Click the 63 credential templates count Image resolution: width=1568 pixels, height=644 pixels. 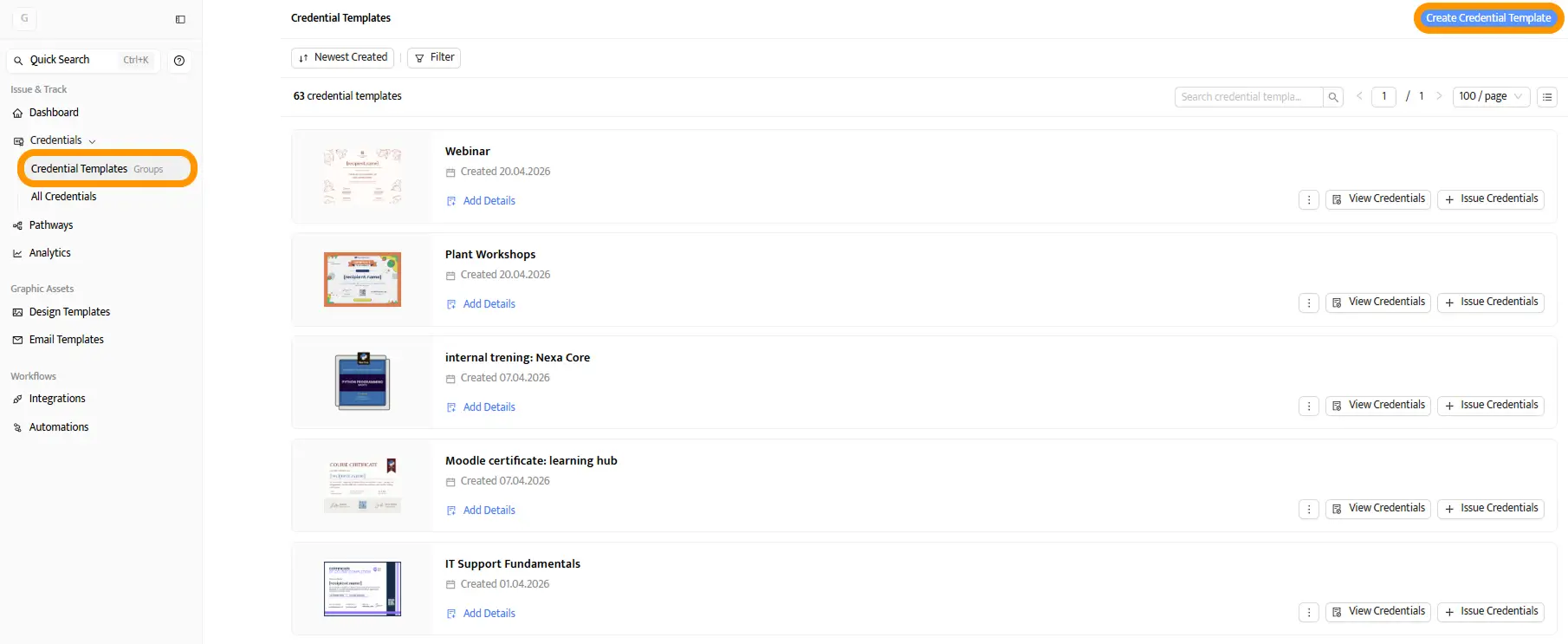click(347, 96)
